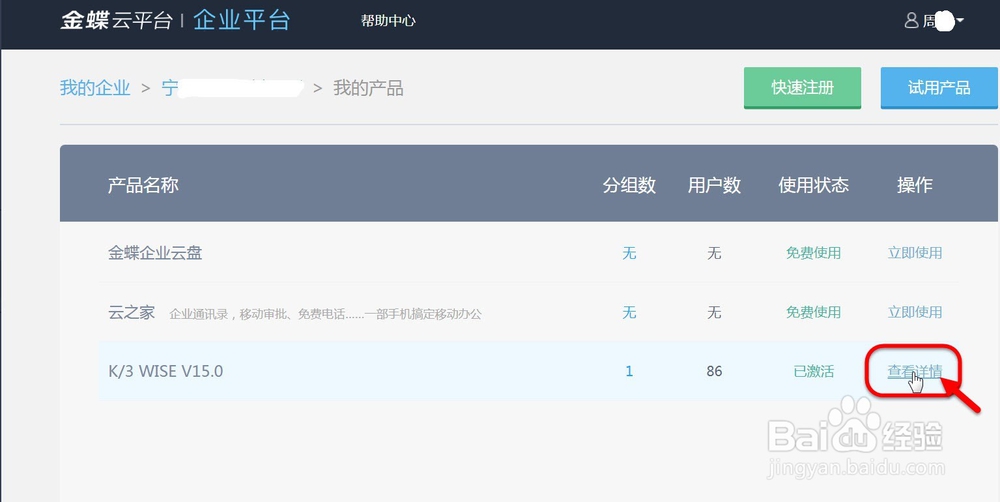1000x502 pixels.
Task: Click the 产品名称 column header
Action: [x=143, y=185]
